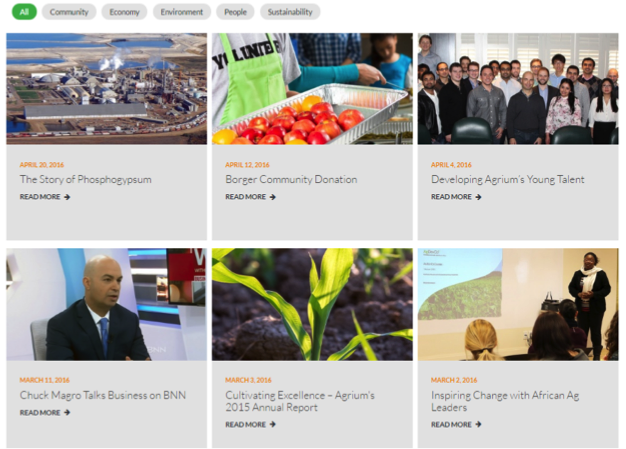The height and width of the screenshot is (449, 626).
Task: Filter articles by Sustainability
Action: point(290,12)
